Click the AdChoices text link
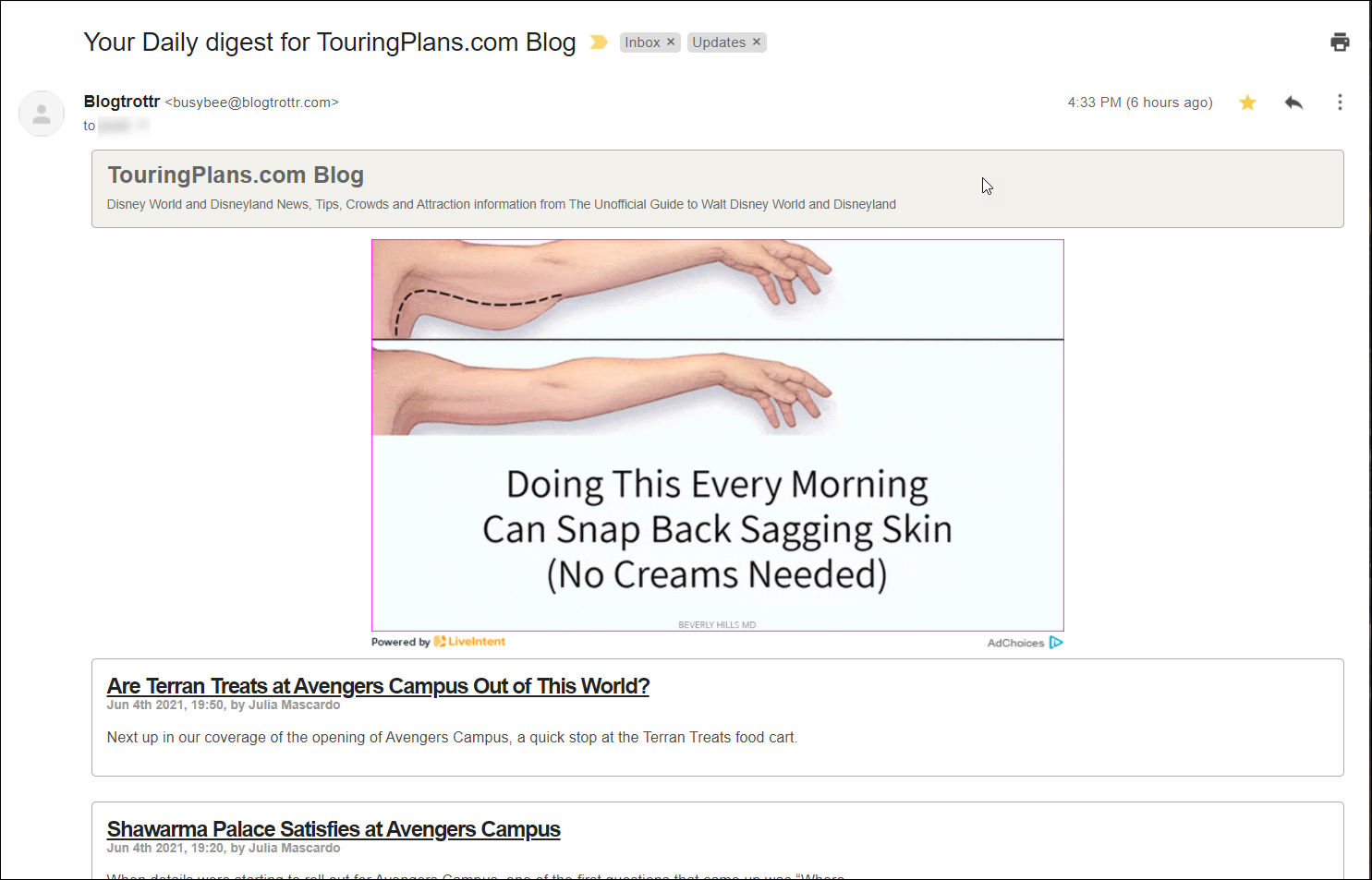Image resolution: width=1372 pixels, height=880 pixels. pos(1015,643)
